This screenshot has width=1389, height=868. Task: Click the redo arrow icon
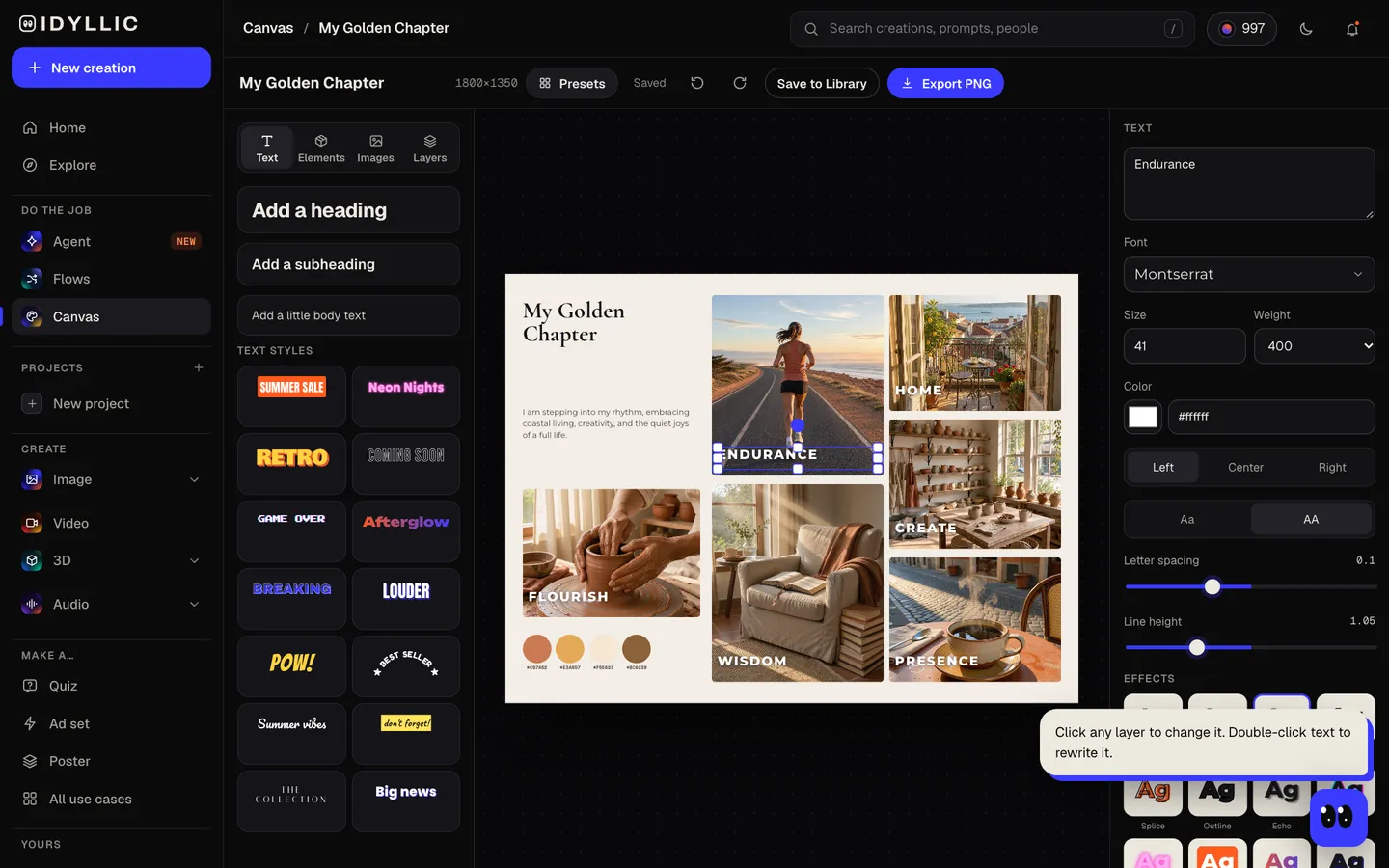[740, 83]
